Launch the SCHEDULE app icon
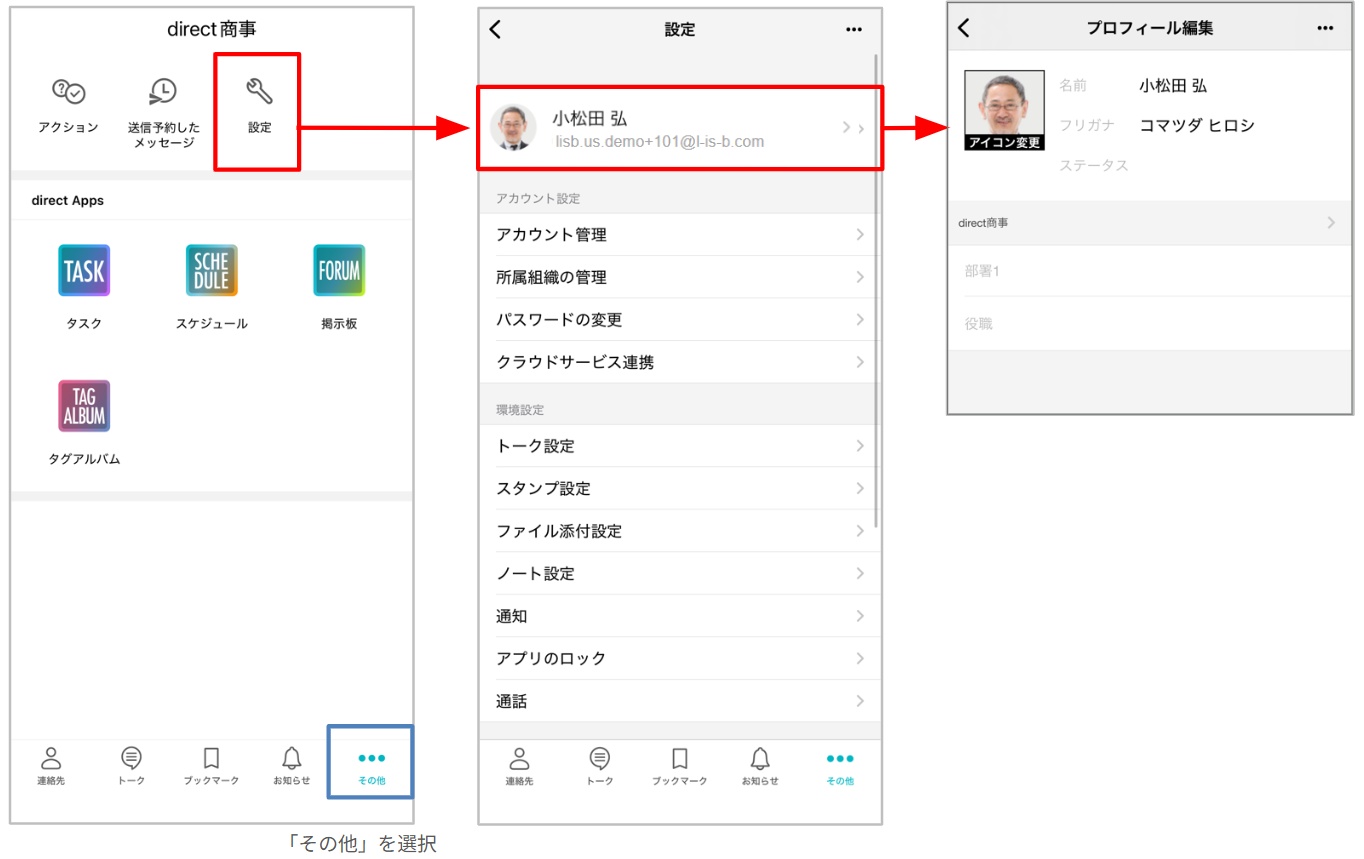 click(x=212, y=270)
